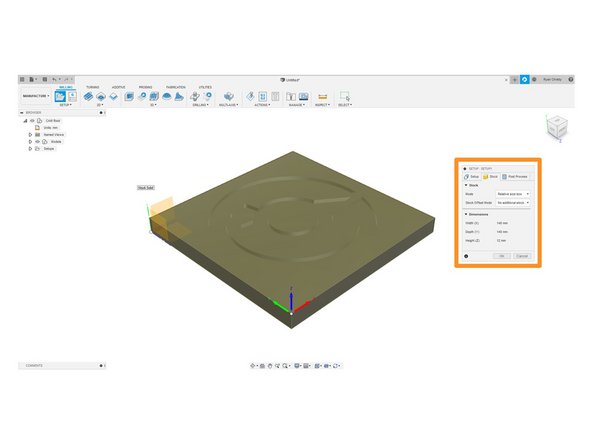The width and height of the screenshot is (592, 444).
Task: Click the ViewCube in top right
Action: click(x=557, y=126)
